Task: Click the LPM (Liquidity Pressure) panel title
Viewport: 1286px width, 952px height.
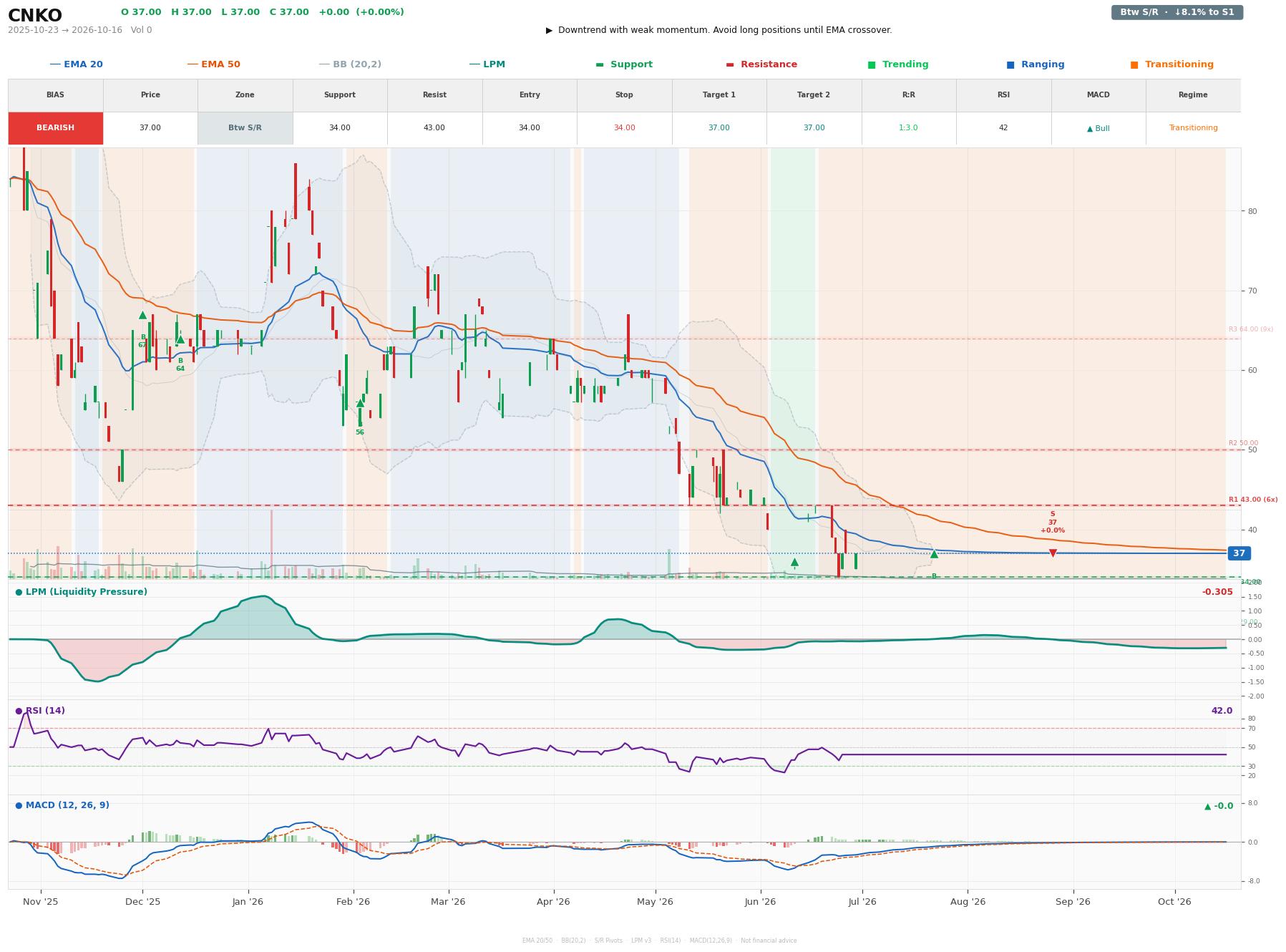Action: (x=81, y=592)
